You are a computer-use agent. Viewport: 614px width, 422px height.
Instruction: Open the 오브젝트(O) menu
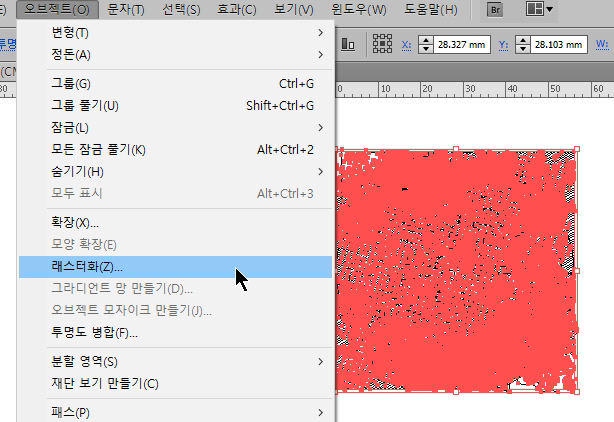[x=57, y=9]
